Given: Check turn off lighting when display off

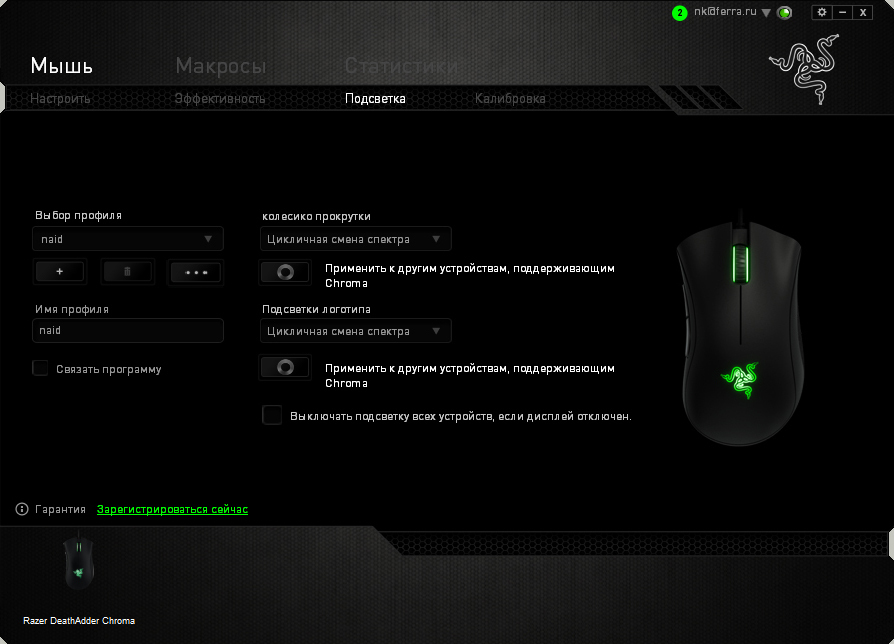Looking at the screenshot, I should point(272,415).
